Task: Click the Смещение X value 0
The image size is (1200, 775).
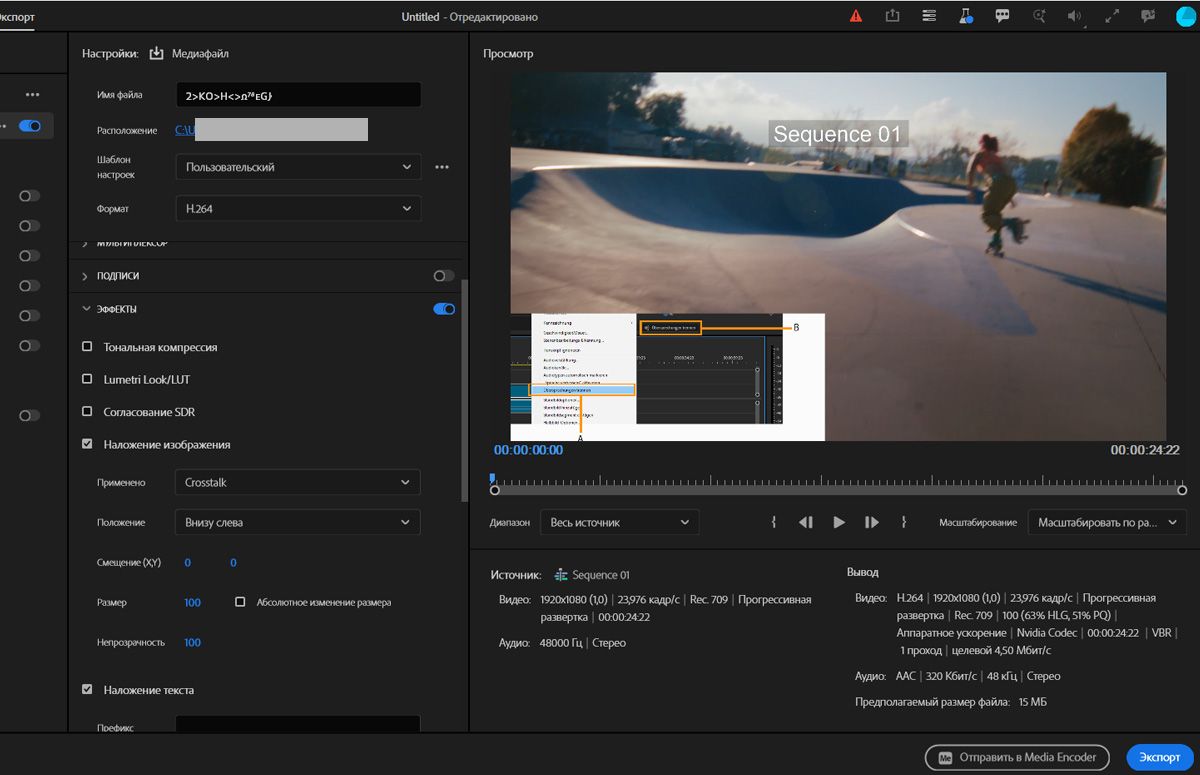Action: [187, 562]
